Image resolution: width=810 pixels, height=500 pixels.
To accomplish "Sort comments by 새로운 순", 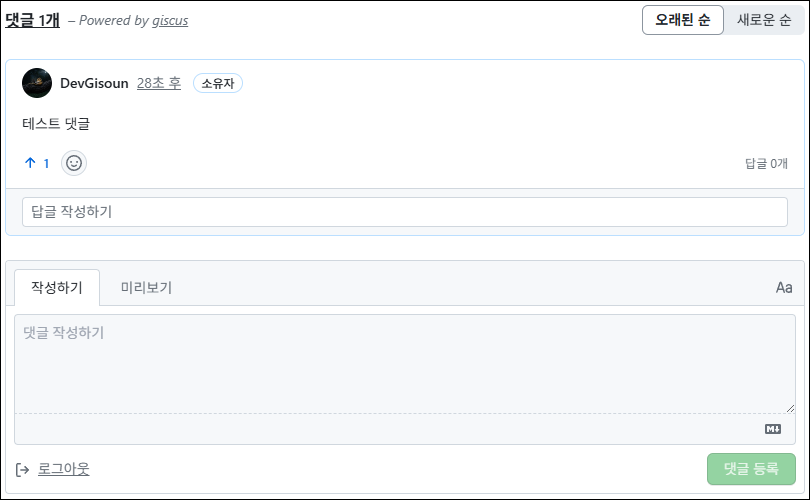I will point(764,20).
